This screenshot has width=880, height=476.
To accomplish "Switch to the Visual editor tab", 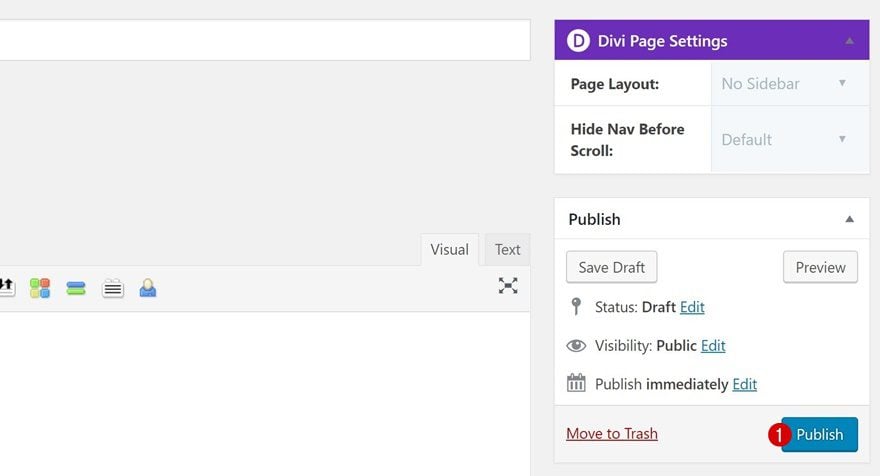I will (450, 250).
